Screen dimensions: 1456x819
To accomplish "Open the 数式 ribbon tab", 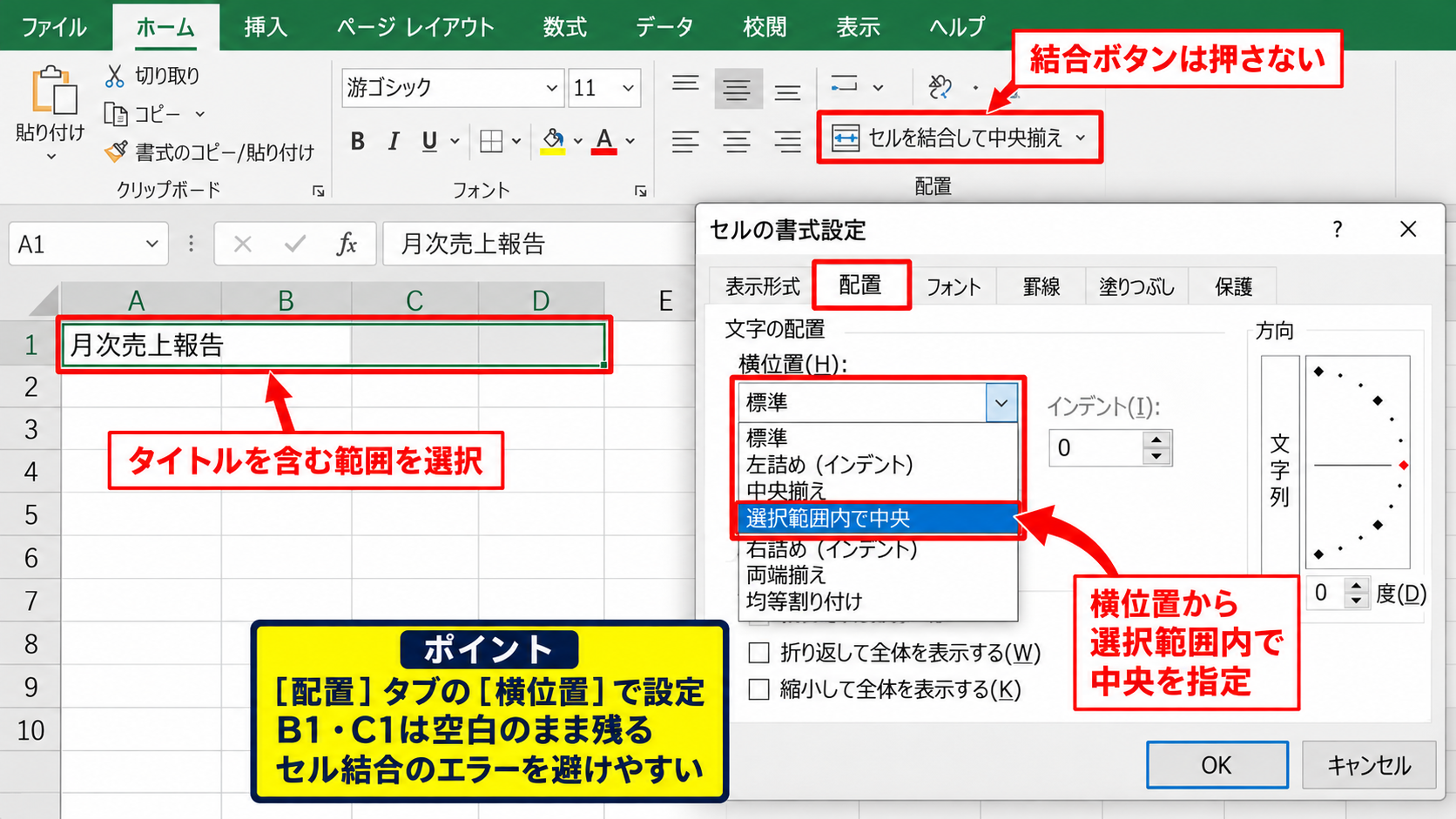I will tap(565, 27).
